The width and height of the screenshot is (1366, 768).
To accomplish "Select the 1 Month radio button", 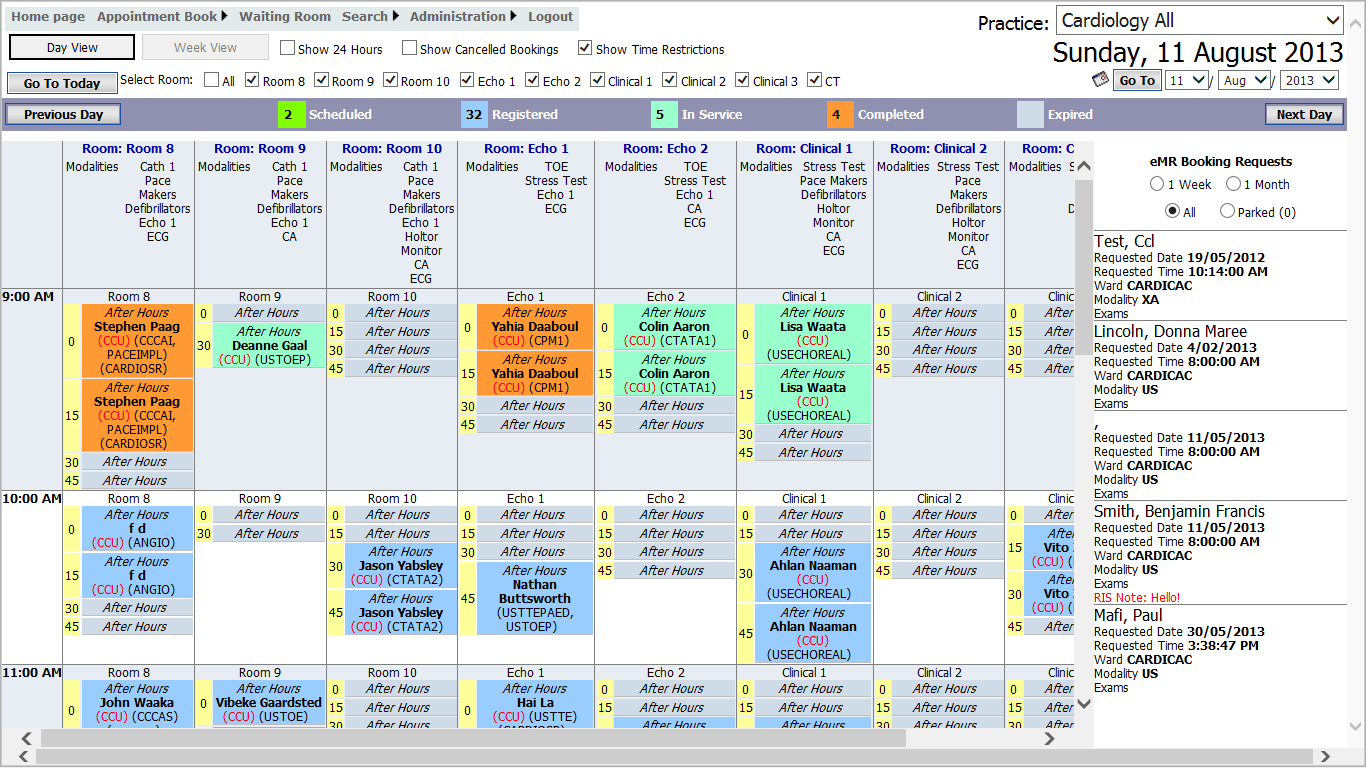I will point(1234,184).
